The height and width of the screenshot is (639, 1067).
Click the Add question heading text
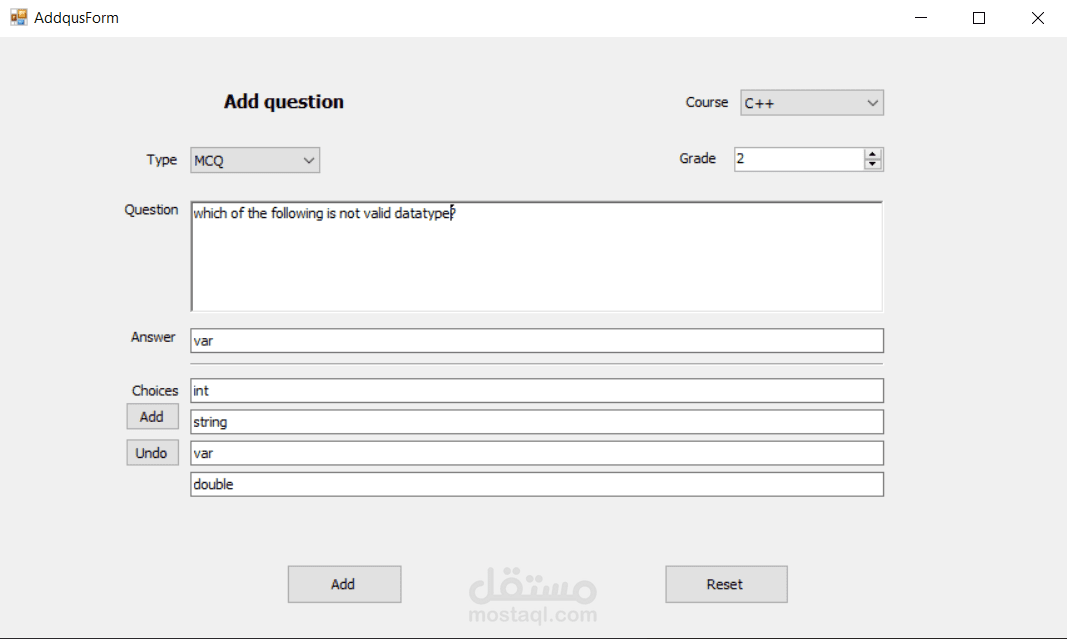pos(284,102)
